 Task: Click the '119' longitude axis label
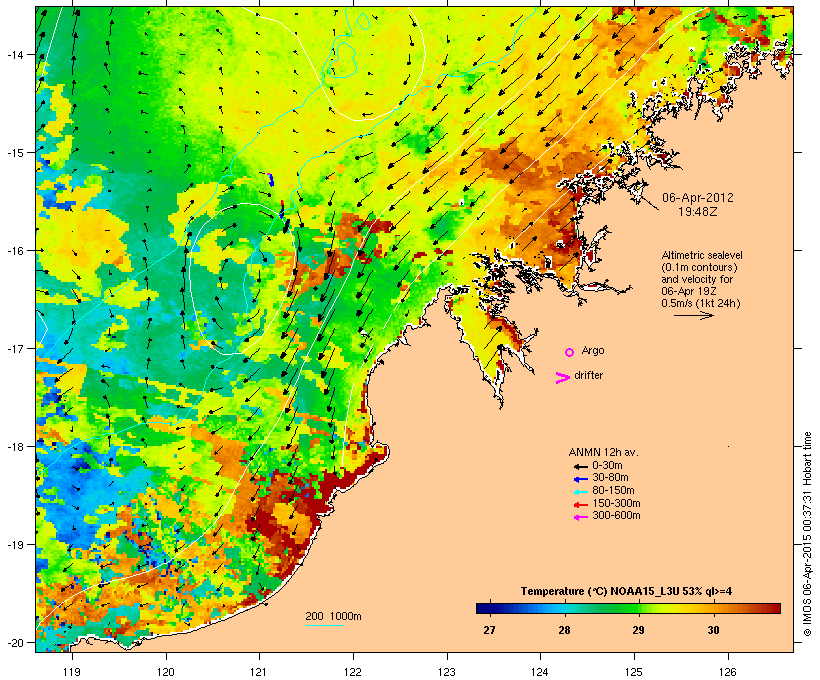[72, 672]
